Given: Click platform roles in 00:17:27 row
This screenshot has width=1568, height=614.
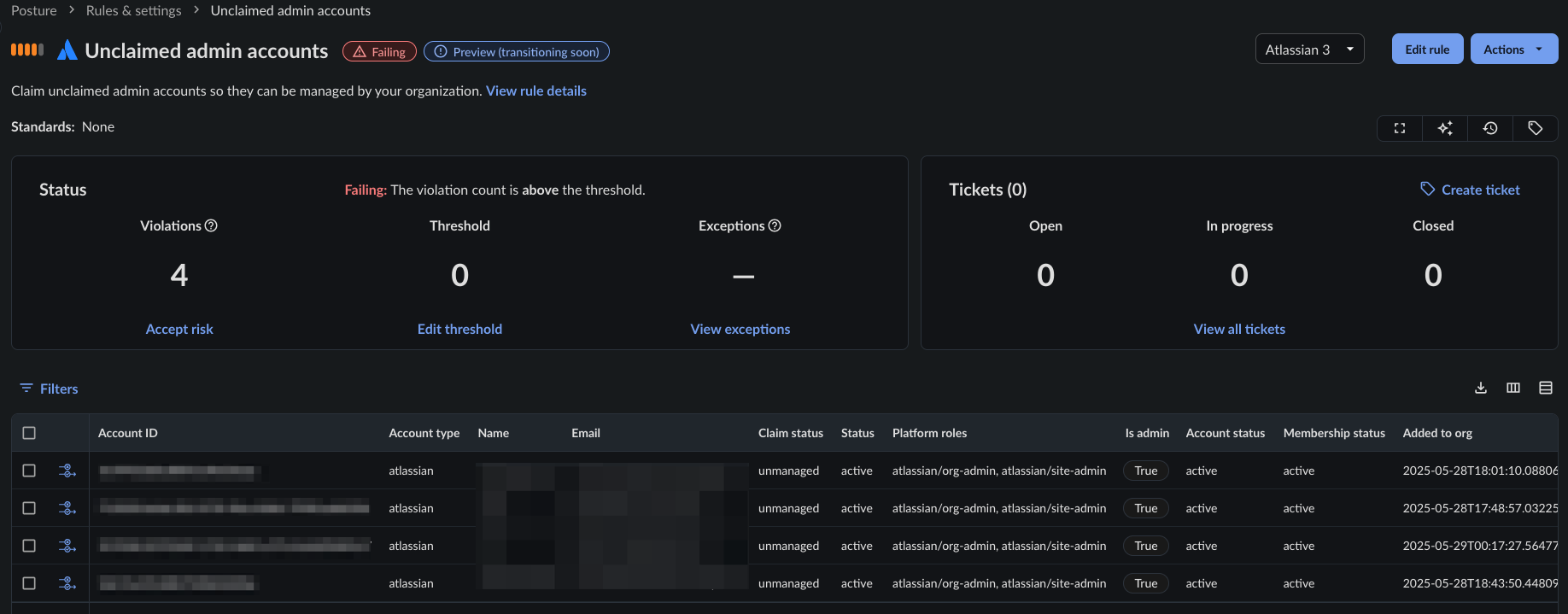Looking at the screenshot, I should coord(999,546).
